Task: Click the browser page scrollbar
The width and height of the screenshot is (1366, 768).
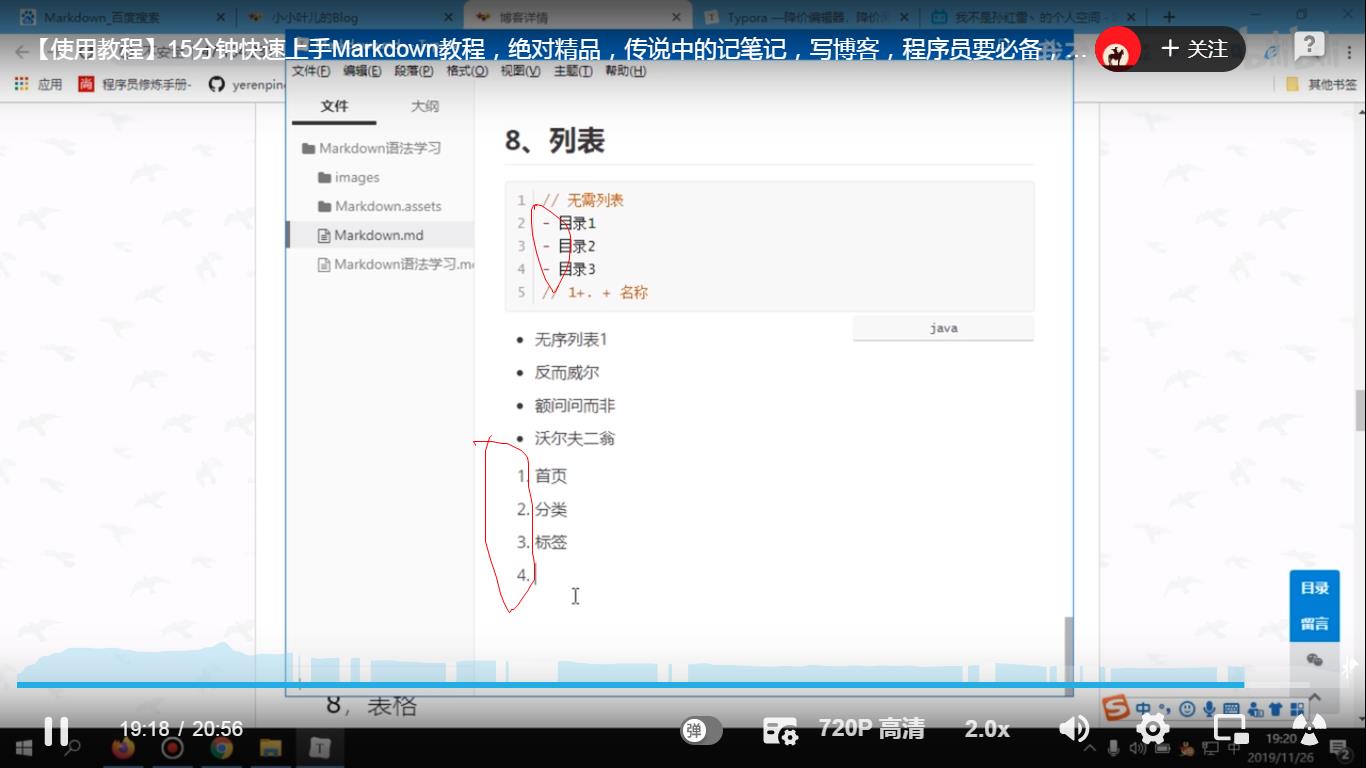Action: (x=1360, y=410)
